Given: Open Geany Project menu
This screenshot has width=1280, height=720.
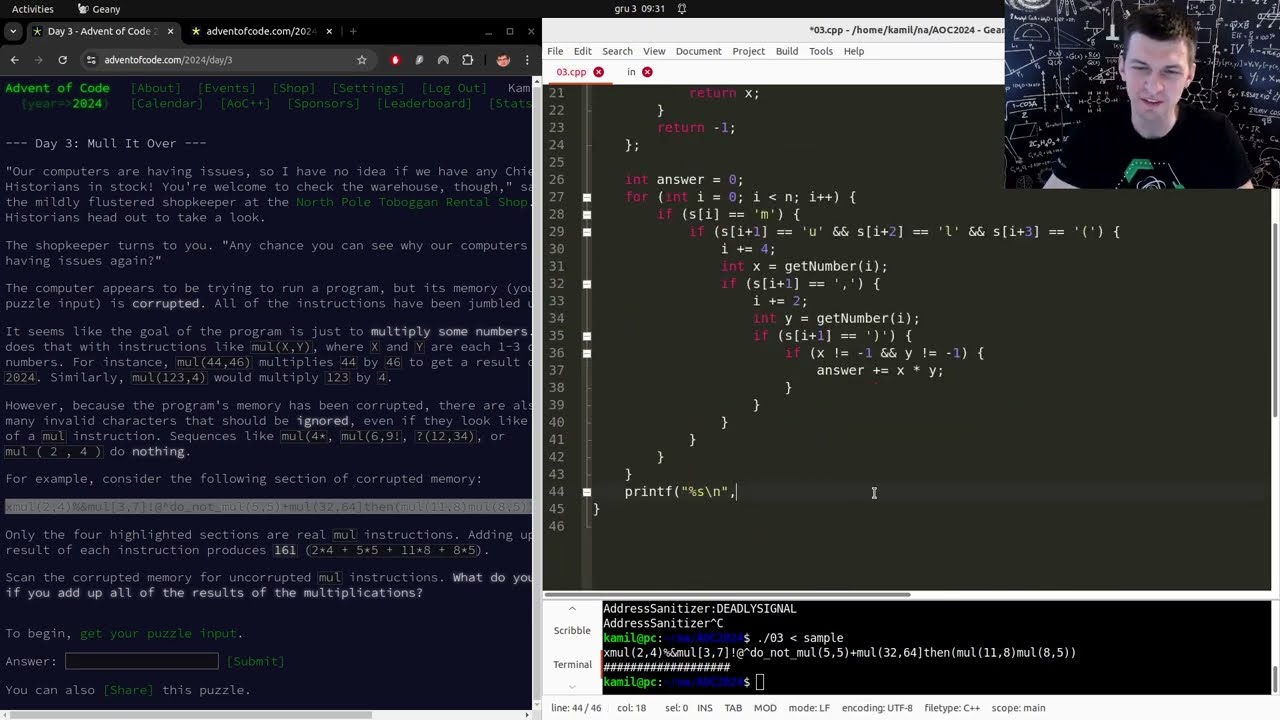Looking at the screenshot, I should coord(748,51).
